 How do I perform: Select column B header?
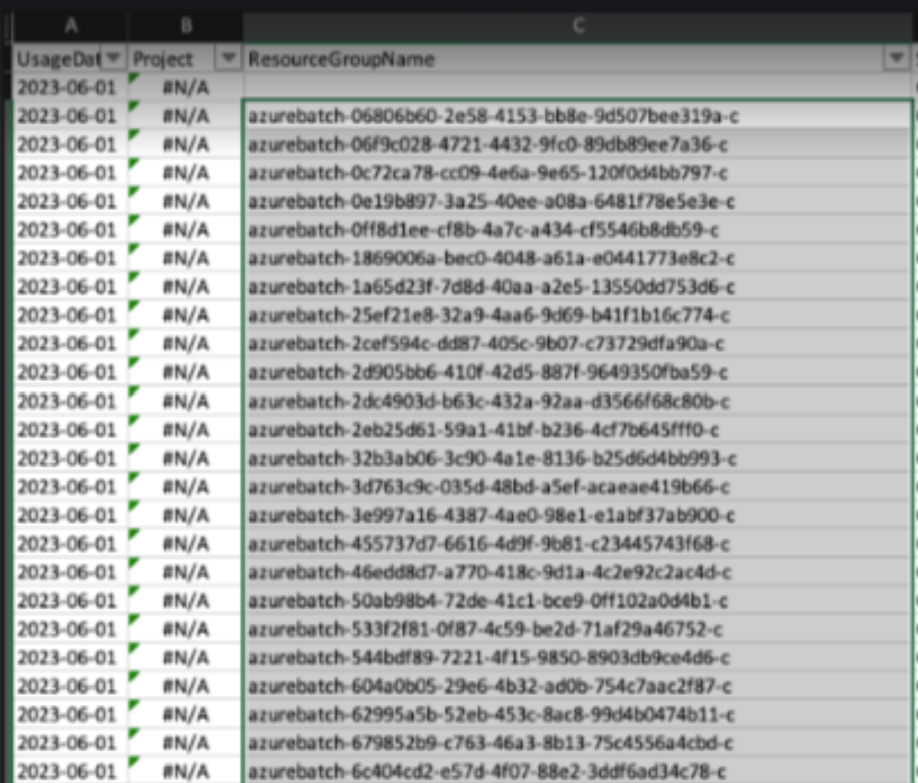[186, 26]
